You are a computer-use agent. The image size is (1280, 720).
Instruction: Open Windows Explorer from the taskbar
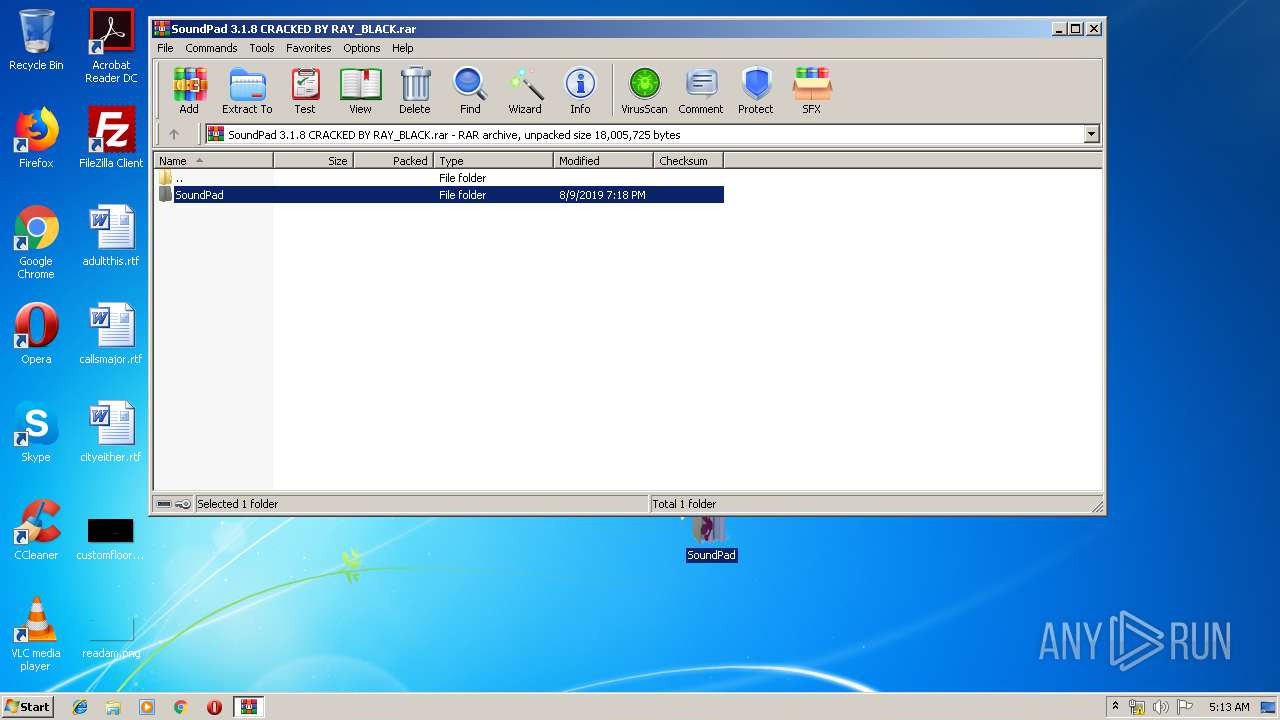pos(113,707)
